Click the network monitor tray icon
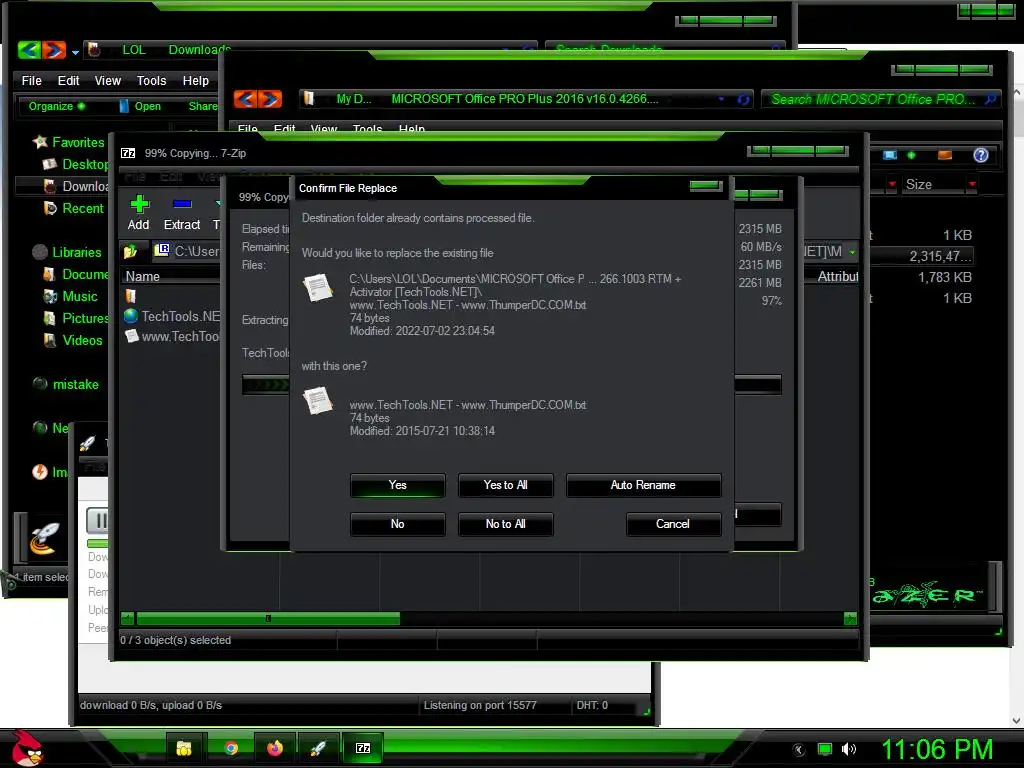This screenshot has height=768, width=1024. coord(825,750)
